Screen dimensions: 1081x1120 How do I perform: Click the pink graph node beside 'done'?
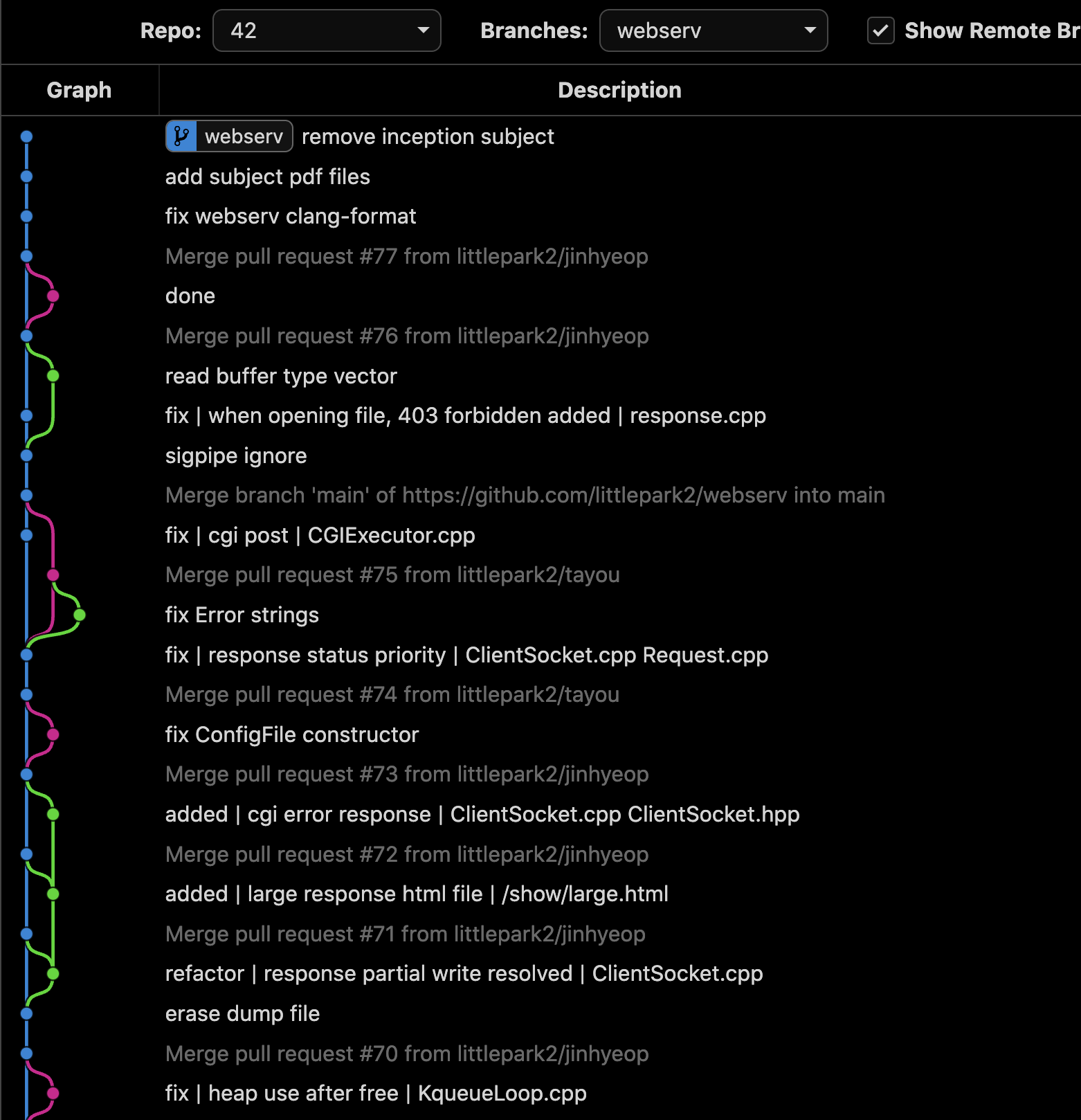pos(53,296)
